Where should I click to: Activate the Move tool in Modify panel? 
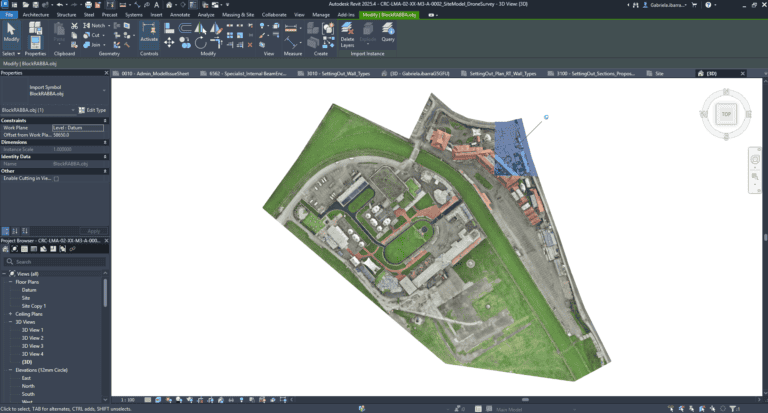point(169,43)
